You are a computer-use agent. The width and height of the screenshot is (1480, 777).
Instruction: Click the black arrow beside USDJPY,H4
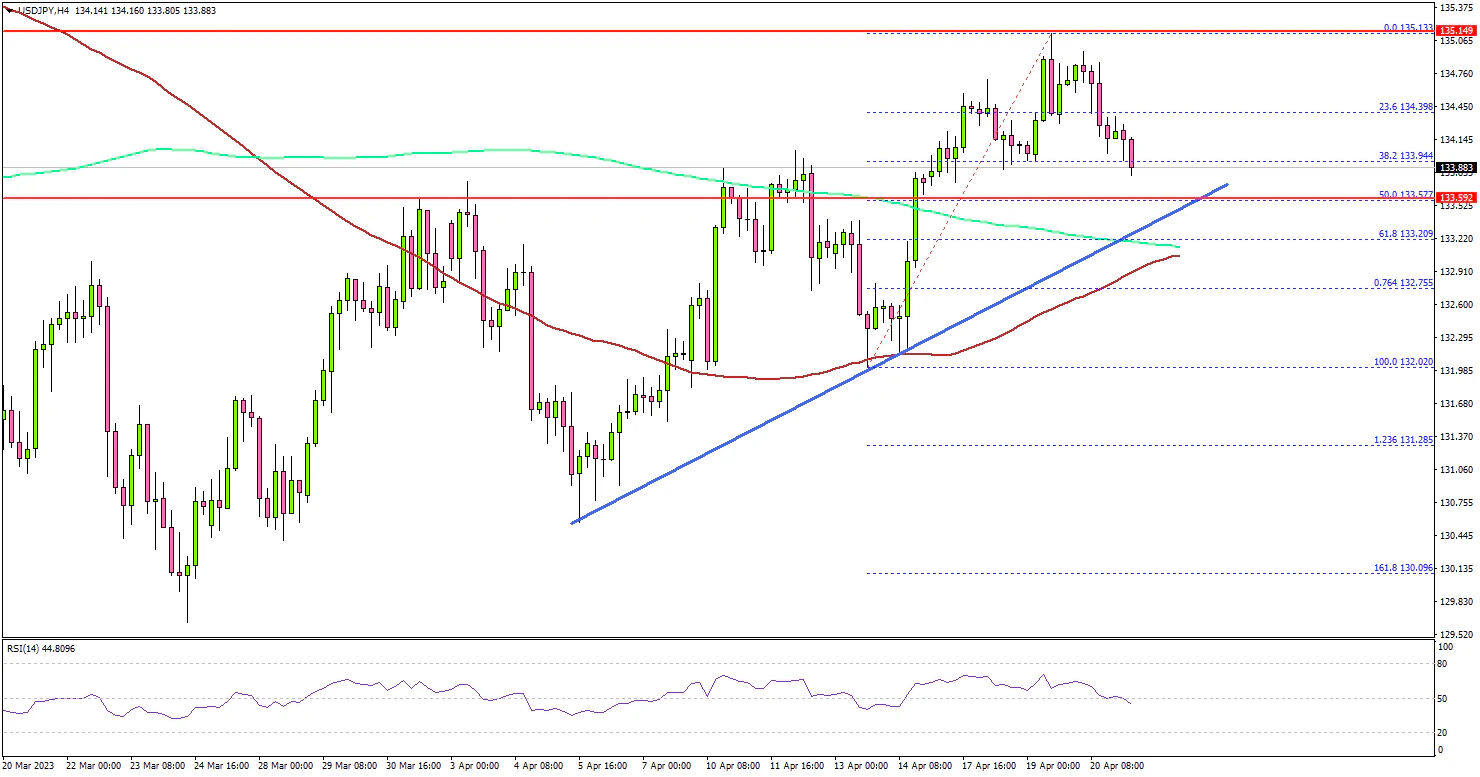8,9
